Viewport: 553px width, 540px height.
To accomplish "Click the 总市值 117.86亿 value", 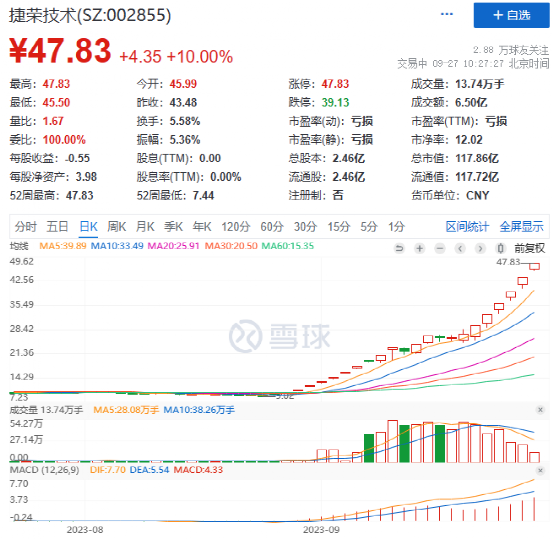I will (477, 158).
